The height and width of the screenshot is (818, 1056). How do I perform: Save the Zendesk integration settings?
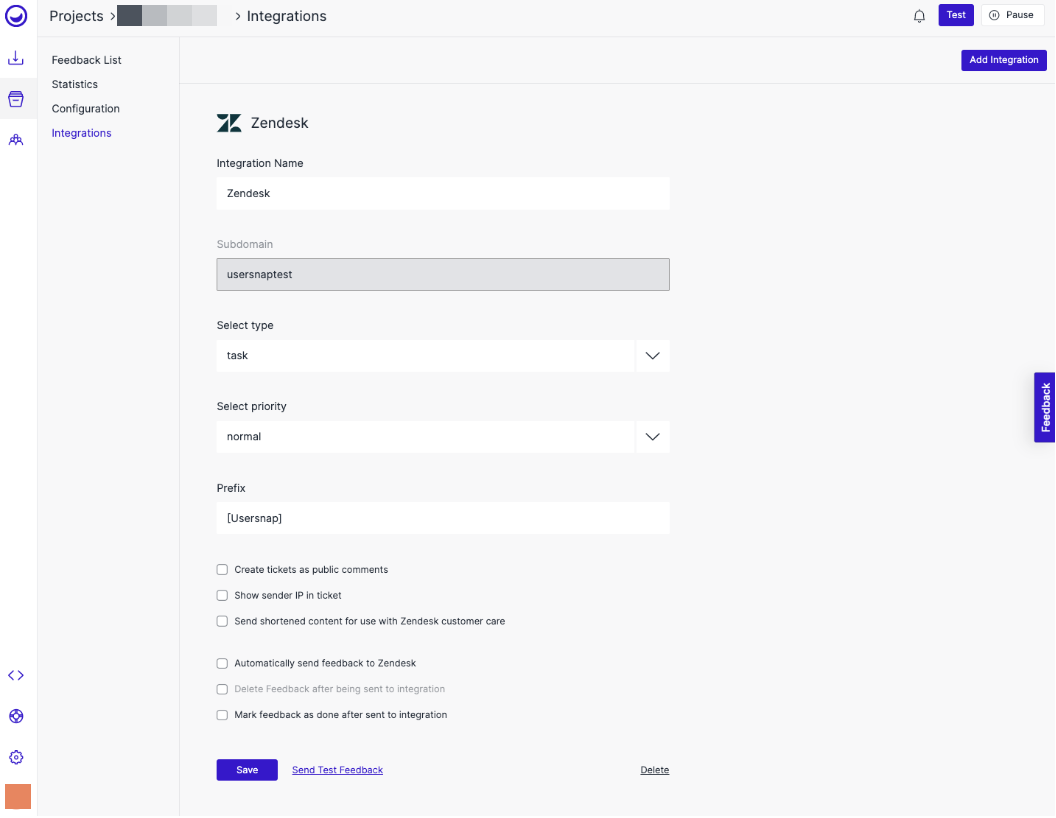coord(247,770)
